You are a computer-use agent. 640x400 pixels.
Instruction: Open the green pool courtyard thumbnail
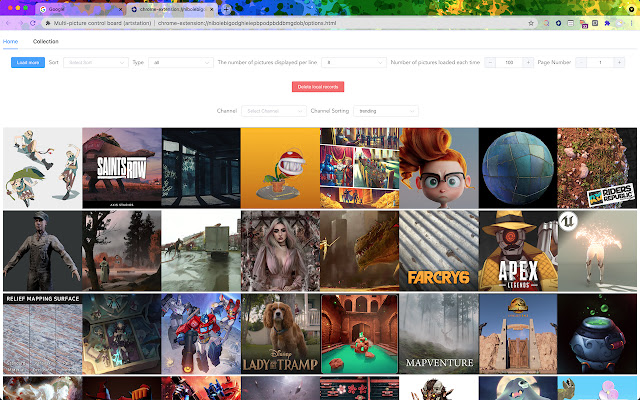pos(360,334)
